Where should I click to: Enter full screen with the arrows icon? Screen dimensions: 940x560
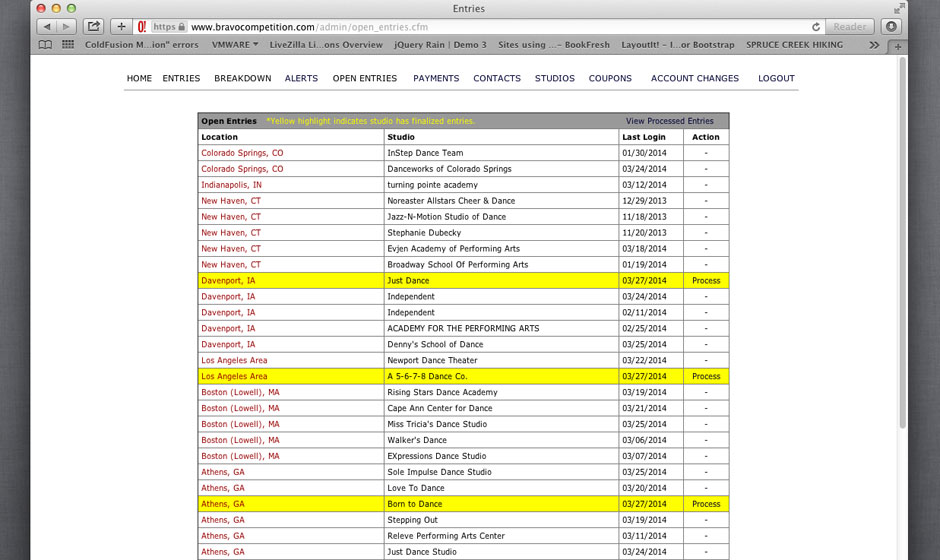(x=899, y=8)
